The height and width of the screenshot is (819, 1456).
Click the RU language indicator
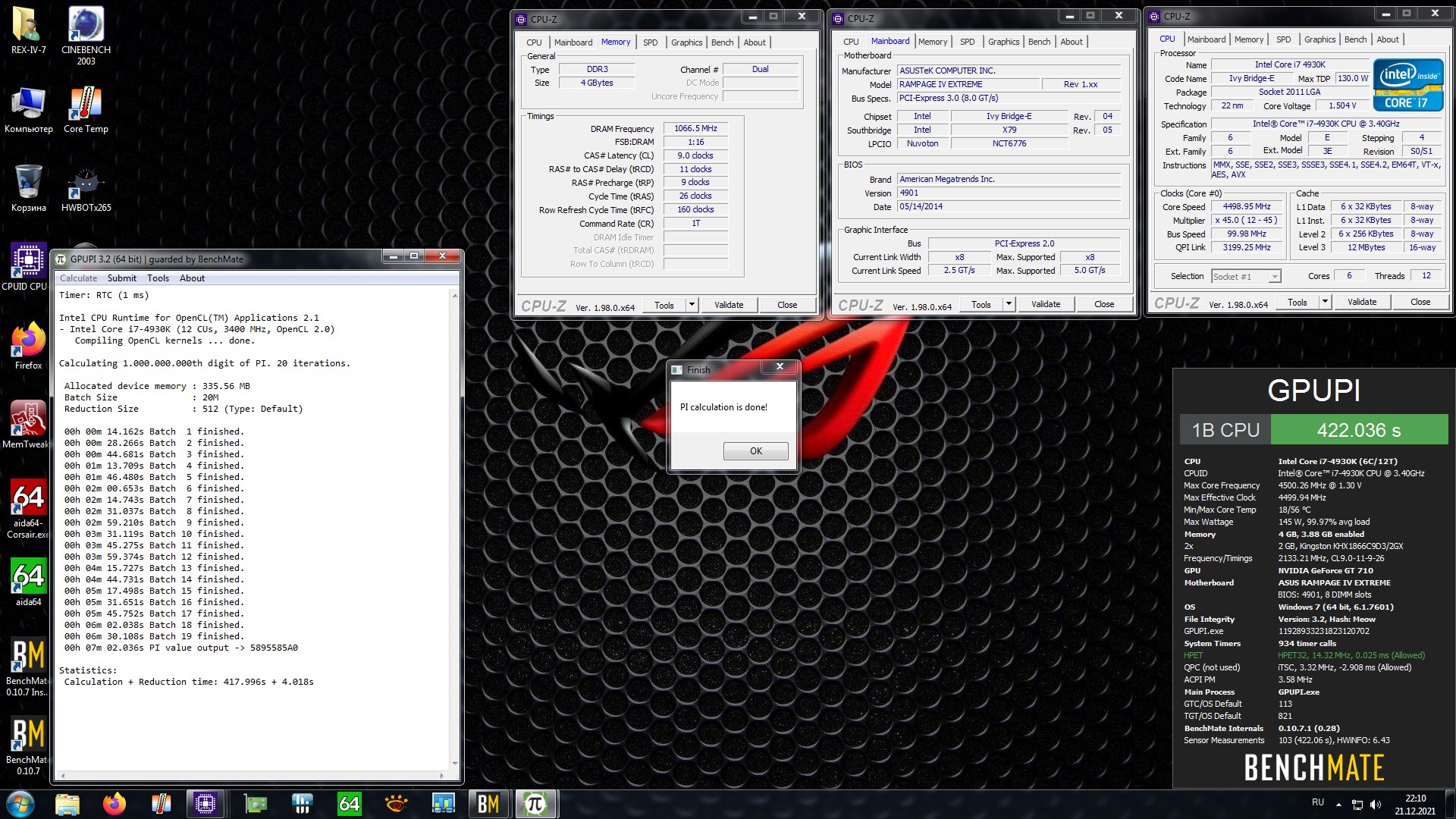tap(1318, 802)
